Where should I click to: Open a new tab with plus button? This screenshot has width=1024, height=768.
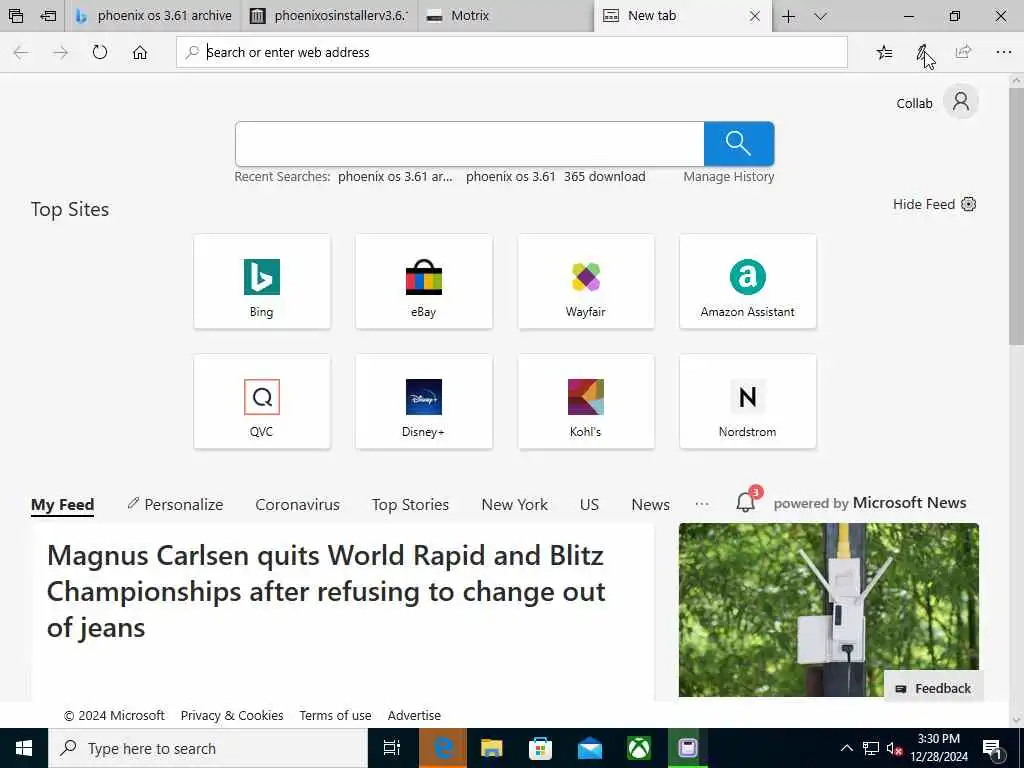coord(788,16)
